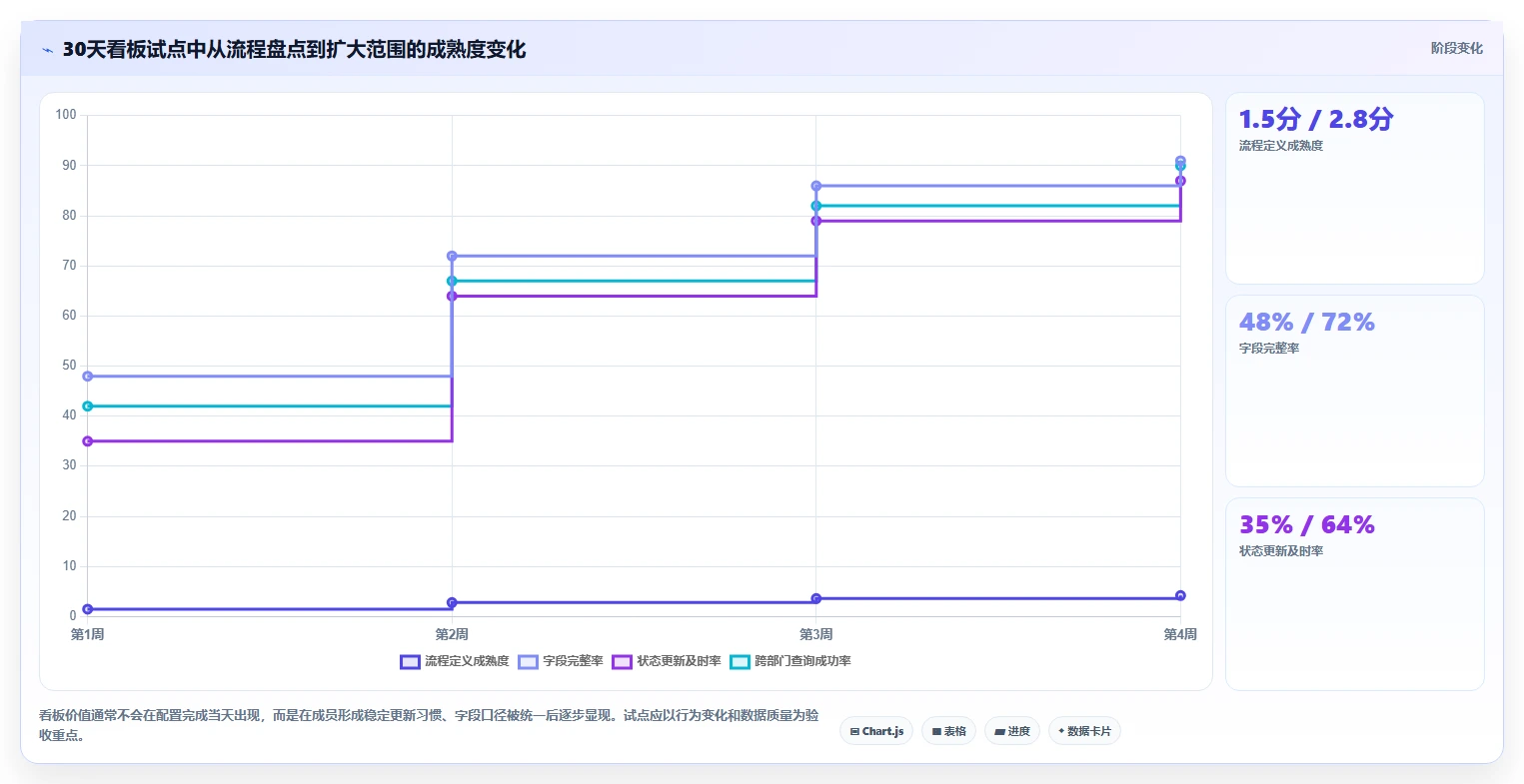Click the lightning icon beside the title
1524x784 pixels.
48,50
